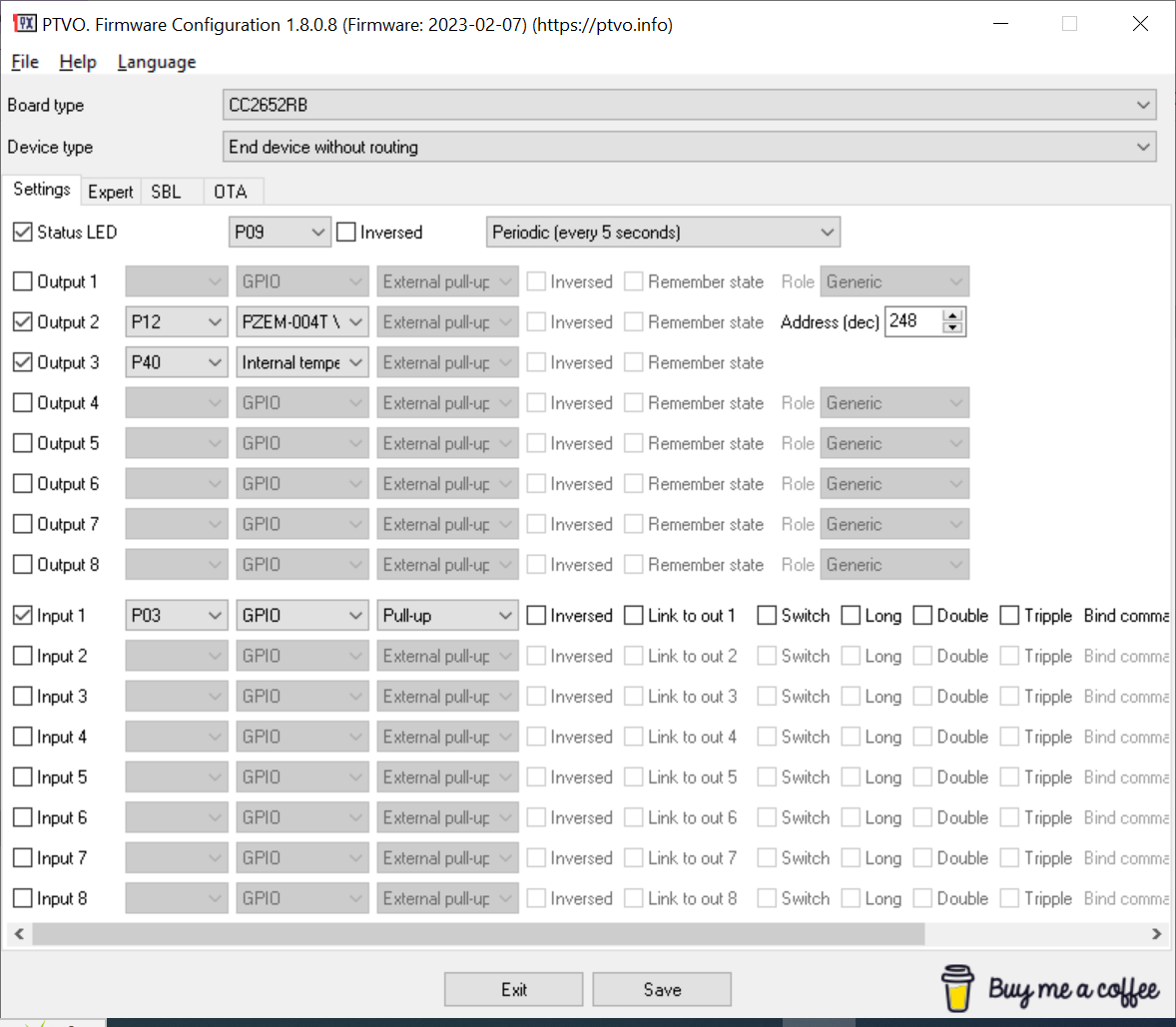Viewport: 1176px width, 1027px height.
Task: Enable the Input 2 checkbox
Action: point(23,657)
